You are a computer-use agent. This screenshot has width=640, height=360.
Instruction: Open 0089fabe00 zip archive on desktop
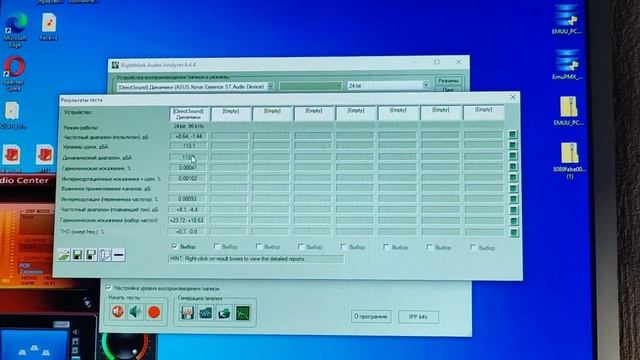point(569,161)
